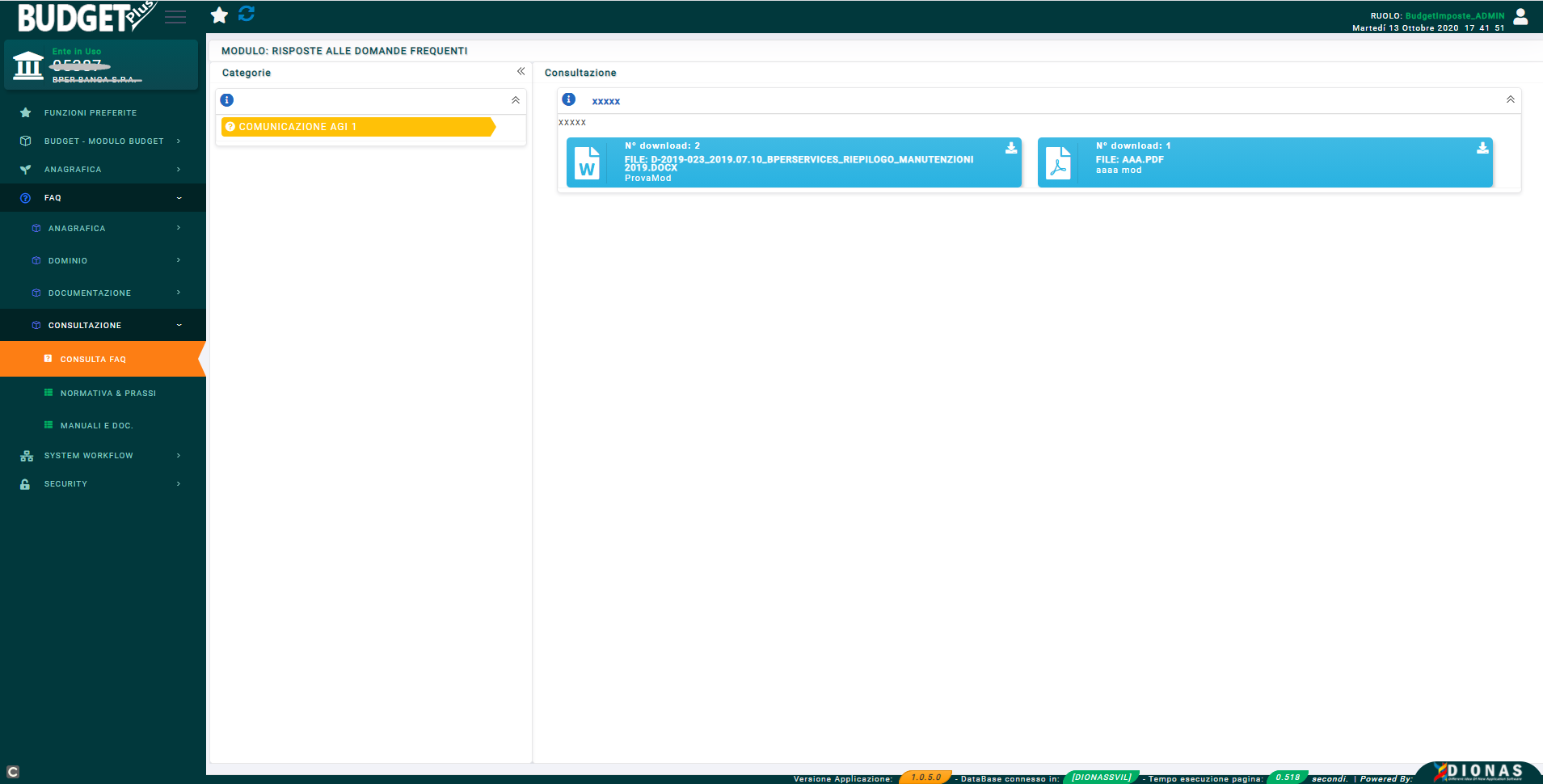Click the cube icon beside Documentazione
Screen dimensions: 1543x784
[36, 293]
